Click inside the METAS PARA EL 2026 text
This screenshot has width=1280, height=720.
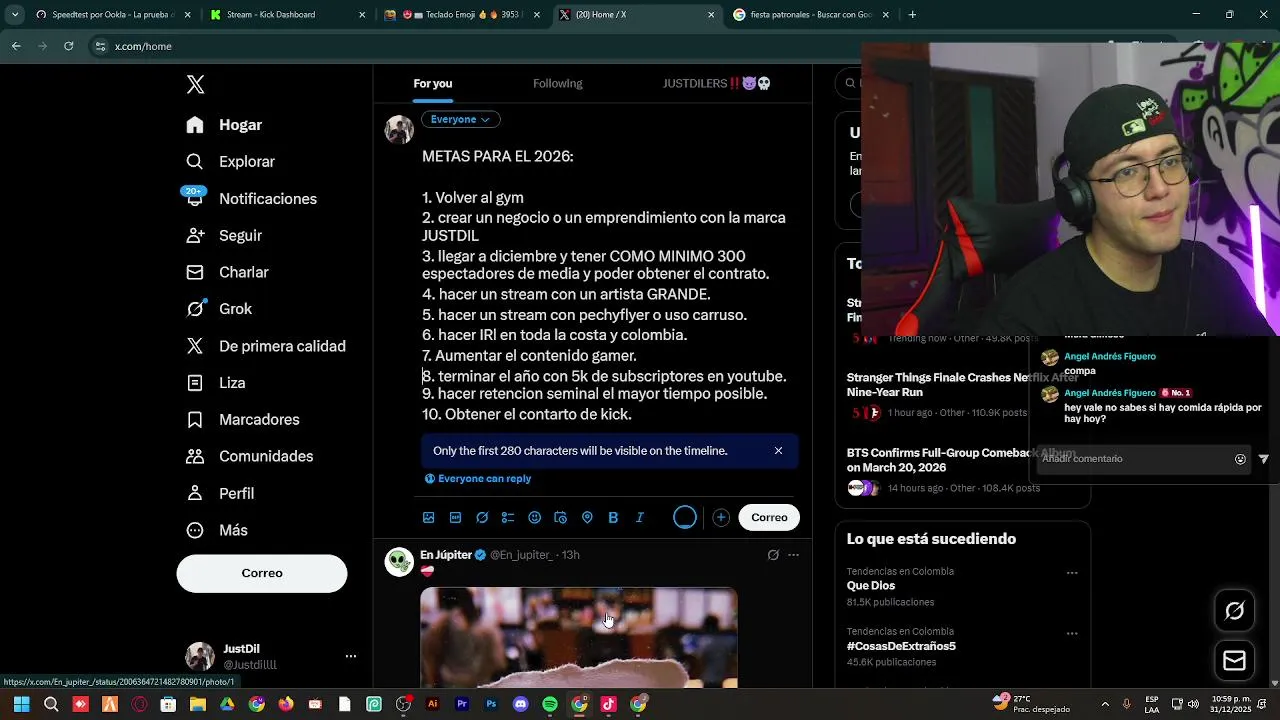497,157
